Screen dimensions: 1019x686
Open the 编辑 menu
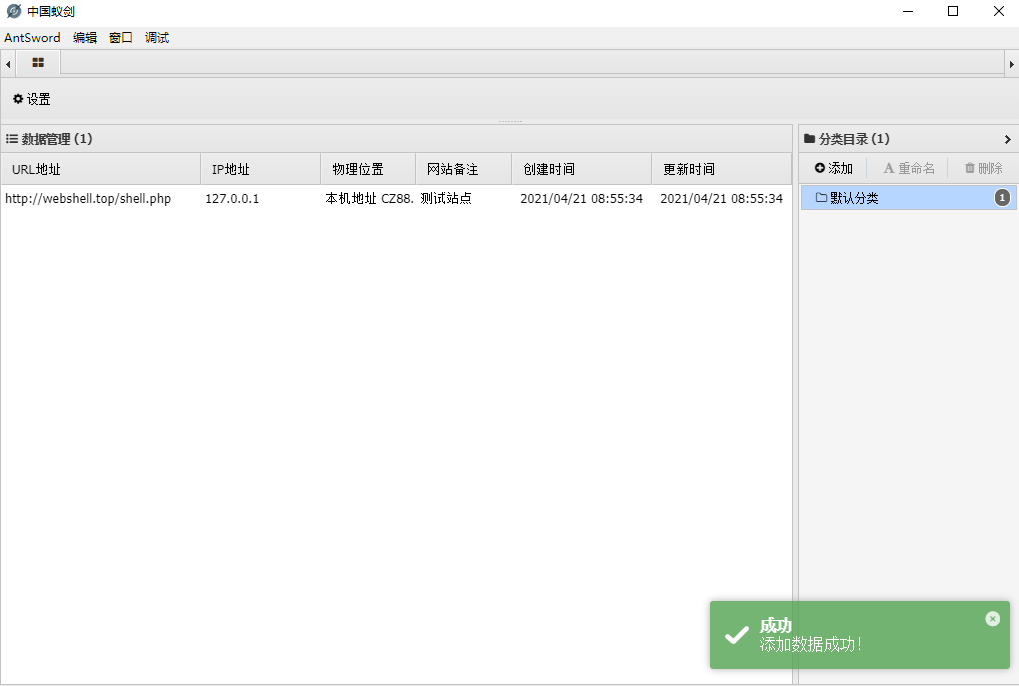[85, 38]
